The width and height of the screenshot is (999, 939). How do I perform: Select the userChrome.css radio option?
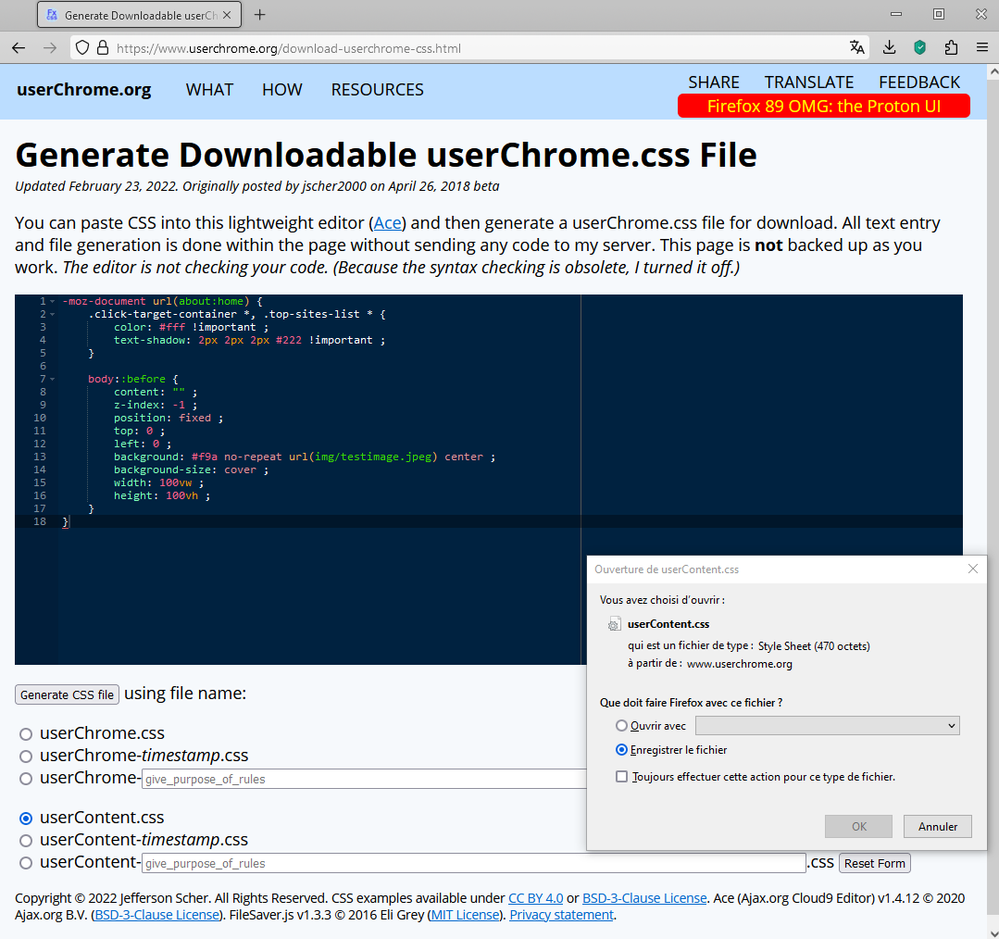[x=26, y=734]
